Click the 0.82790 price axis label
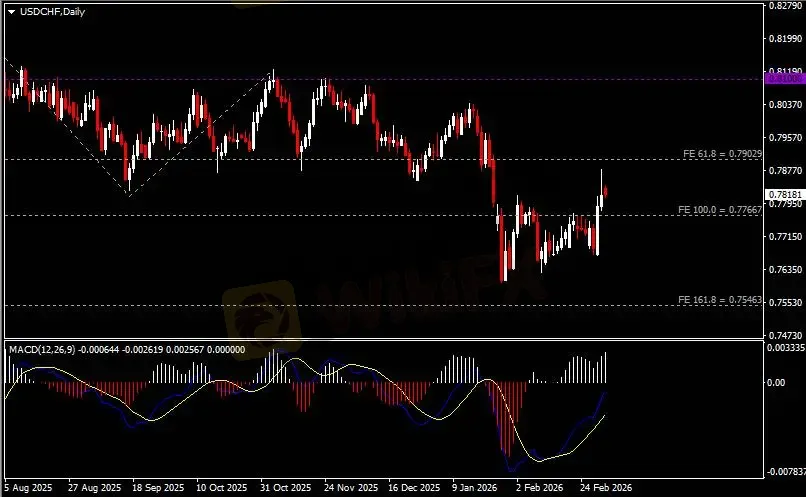The image size is (806, 497). tap(785, 6)
